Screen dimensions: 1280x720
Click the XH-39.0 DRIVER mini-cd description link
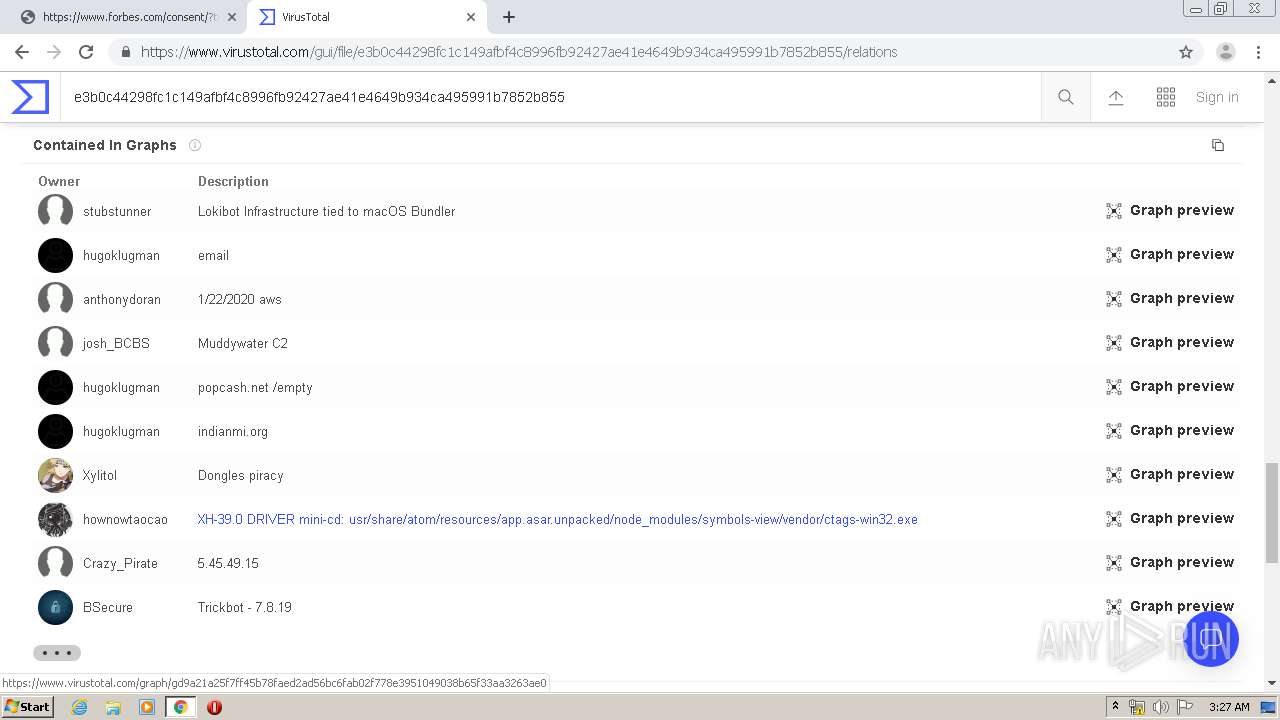pos(557,519)
